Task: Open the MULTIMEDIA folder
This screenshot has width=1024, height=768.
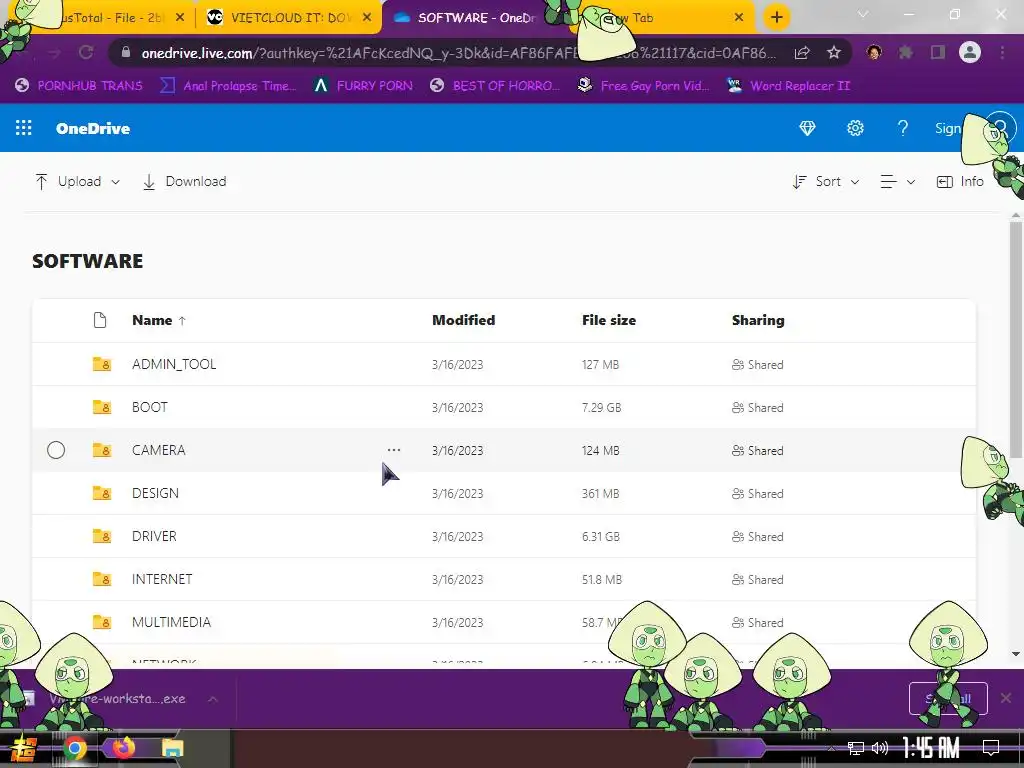Action: click(171, 622)
